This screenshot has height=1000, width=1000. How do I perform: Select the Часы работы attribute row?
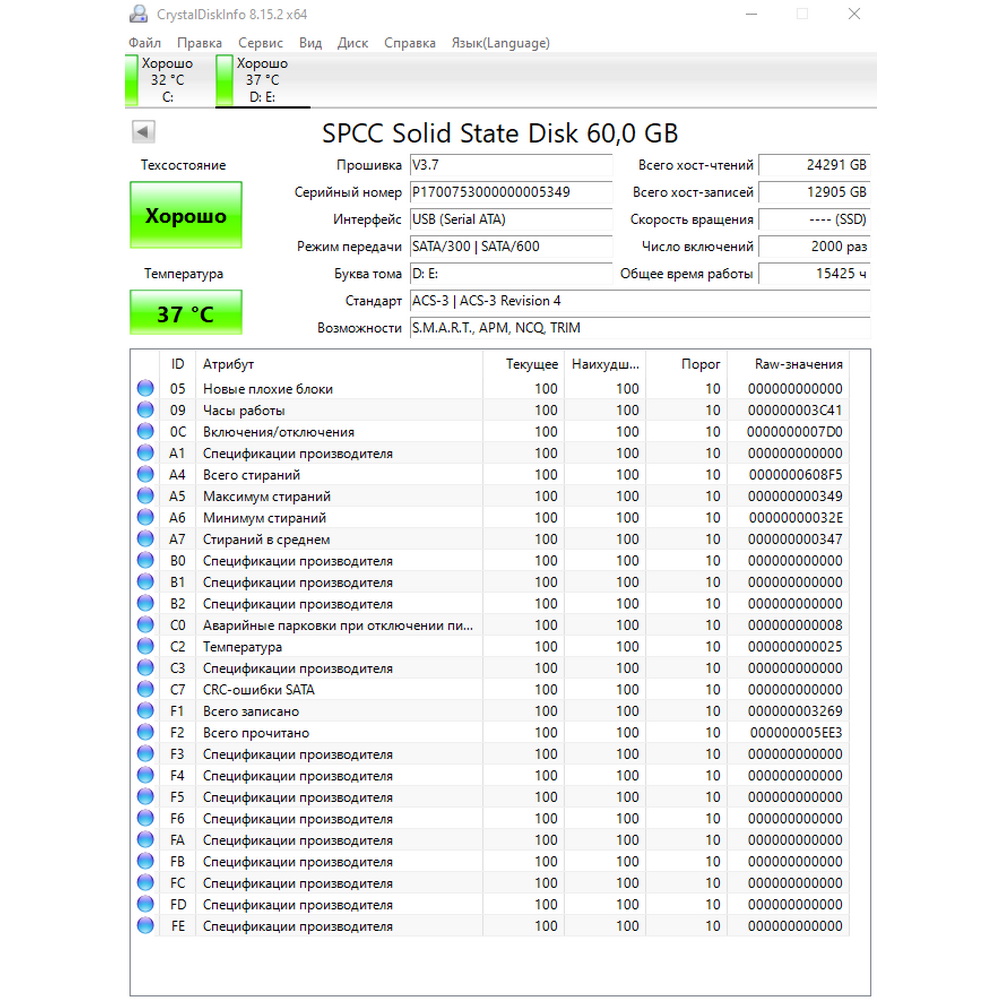click(x=490, y=410)
